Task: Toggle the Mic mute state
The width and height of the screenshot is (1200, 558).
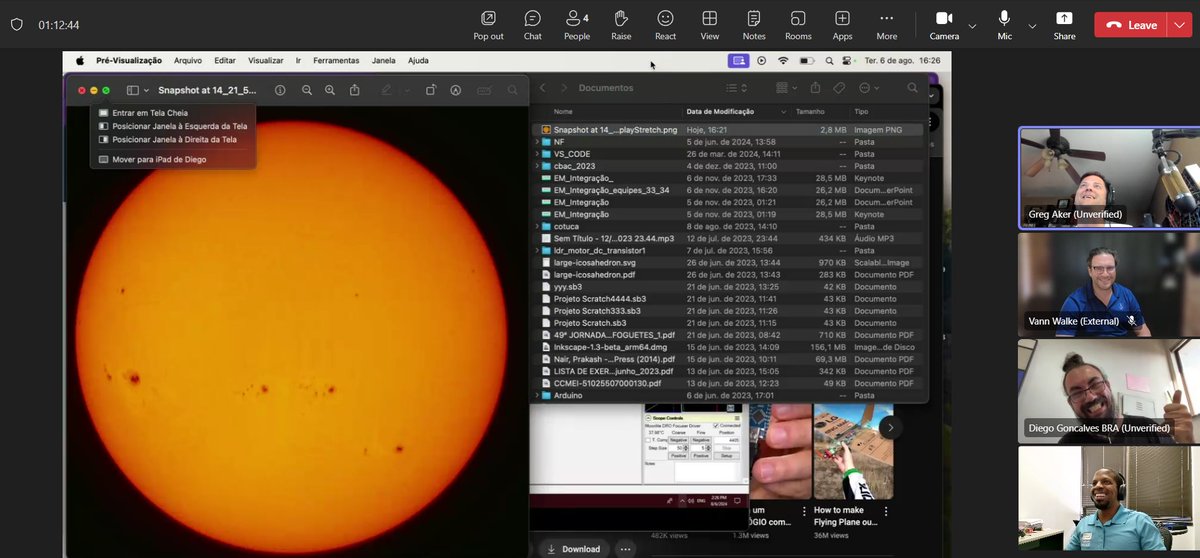Action: pyautogui.click(x=1005, y=24)
